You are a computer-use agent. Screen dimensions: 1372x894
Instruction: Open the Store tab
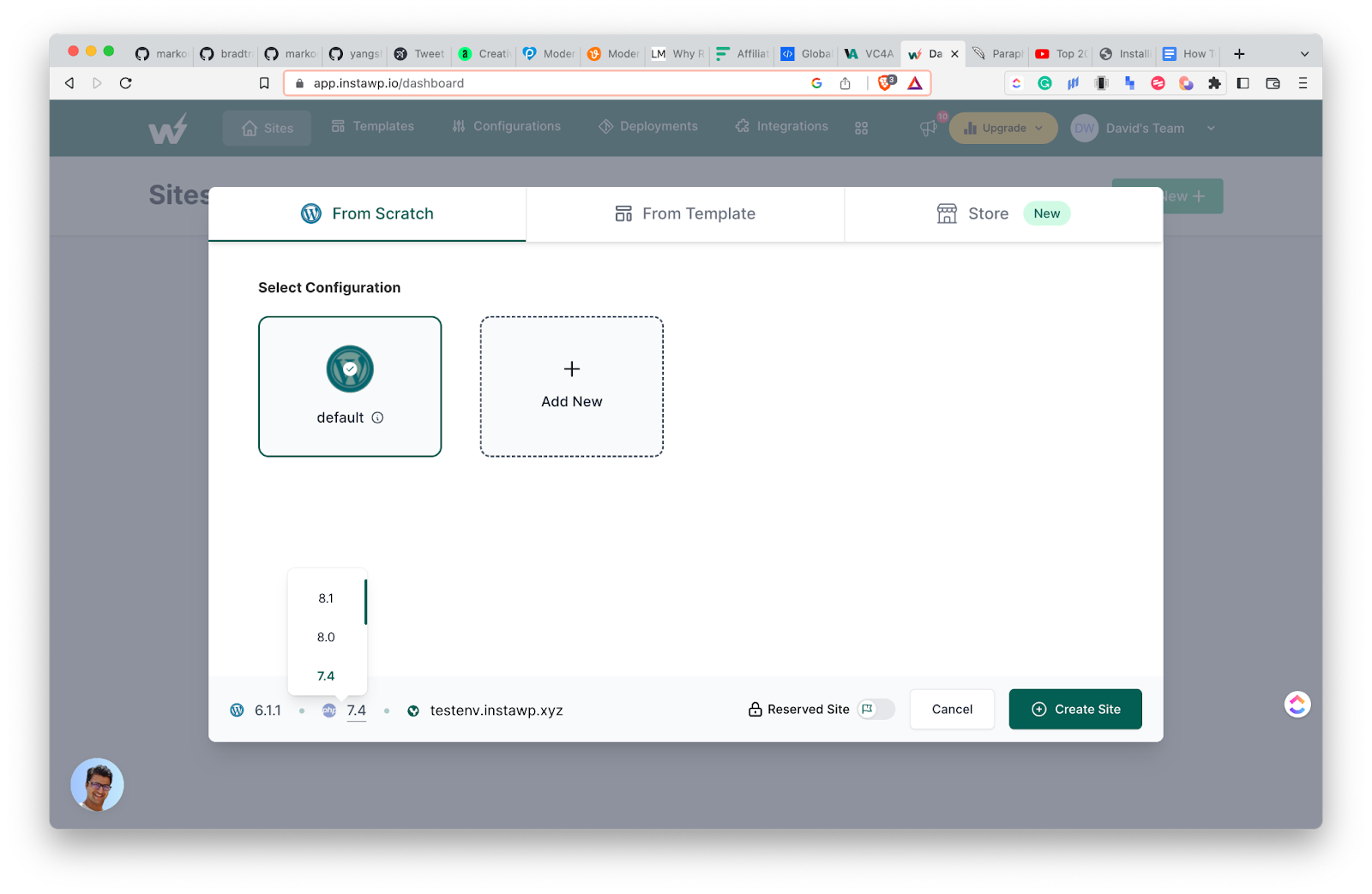coord(1003,214)
